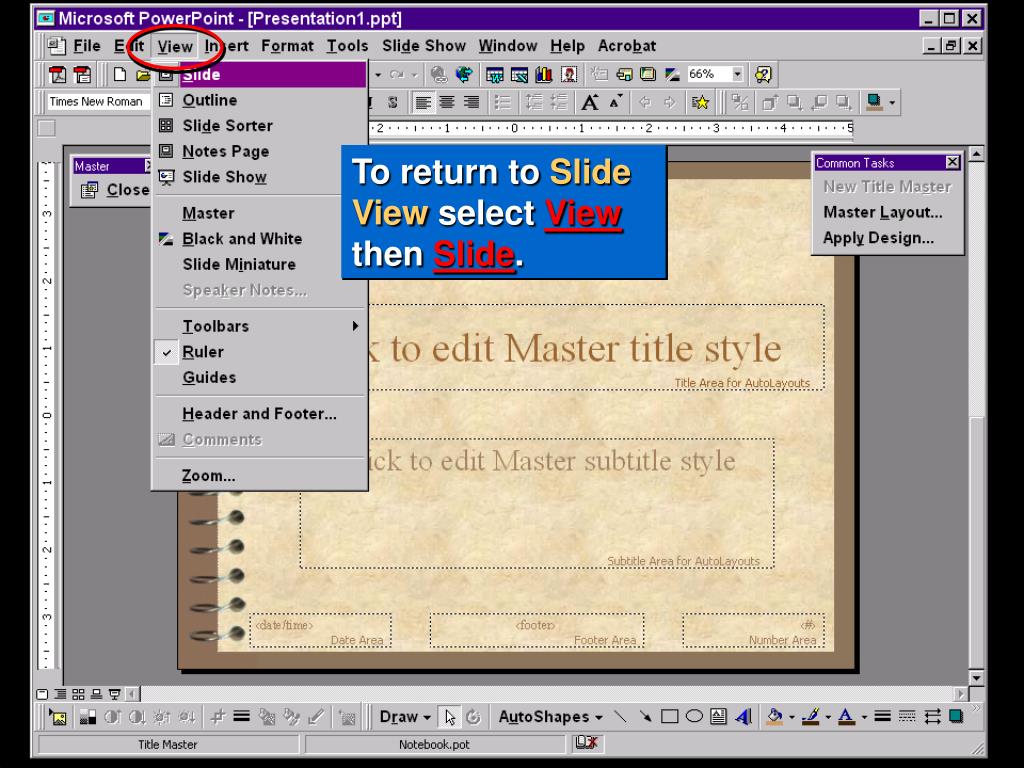Click Master Layout... in Common Tasks

(882, 212)
